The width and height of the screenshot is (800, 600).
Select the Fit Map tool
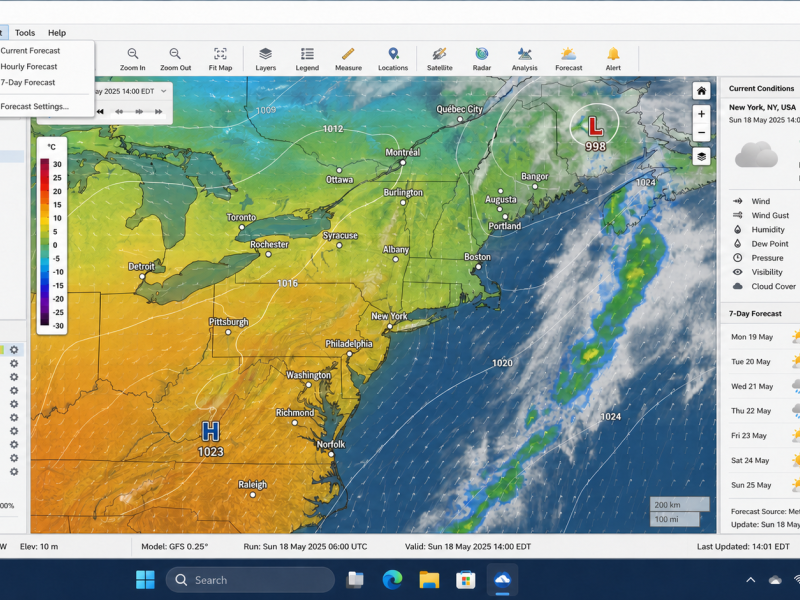tap(220, 59)
